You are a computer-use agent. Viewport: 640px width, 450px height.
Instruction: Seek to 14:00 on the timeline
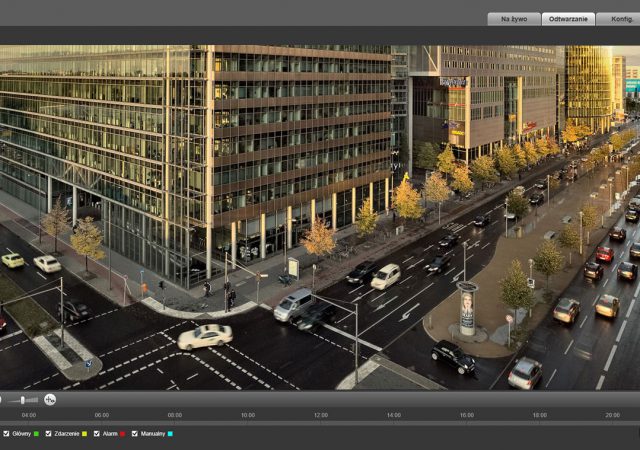coord(394,415)
